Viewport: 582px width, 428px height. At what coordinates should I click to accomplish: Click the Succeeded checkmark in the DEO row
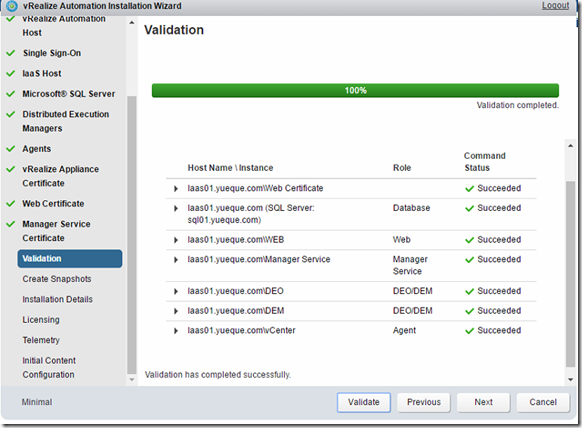tap(470, 291)
